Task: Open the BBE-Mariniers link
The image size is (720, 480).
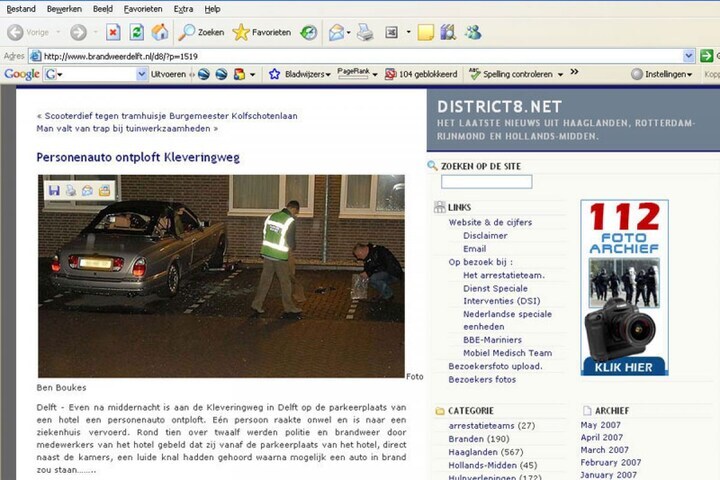Action: click(492, 340)
